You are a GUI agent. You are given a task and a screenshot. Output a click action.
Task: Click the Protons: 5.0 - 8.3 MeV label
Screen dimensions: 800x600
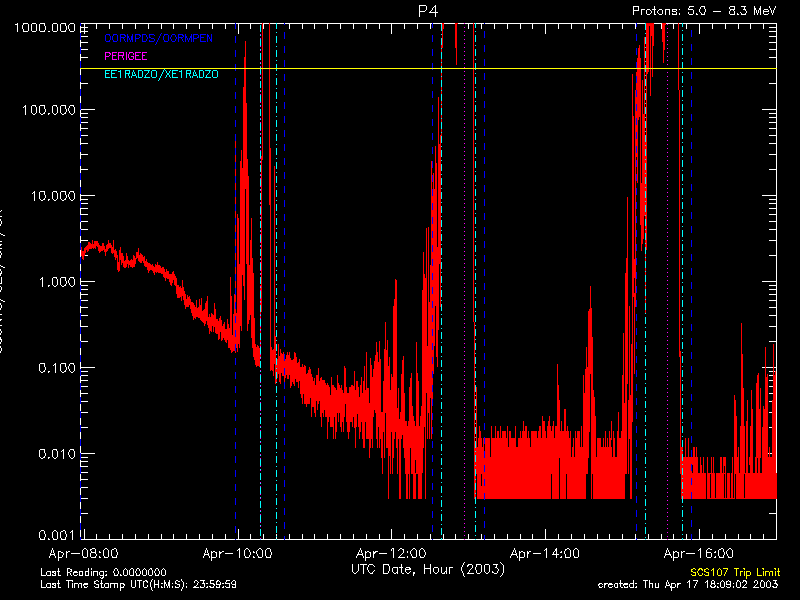coord(704,11)
